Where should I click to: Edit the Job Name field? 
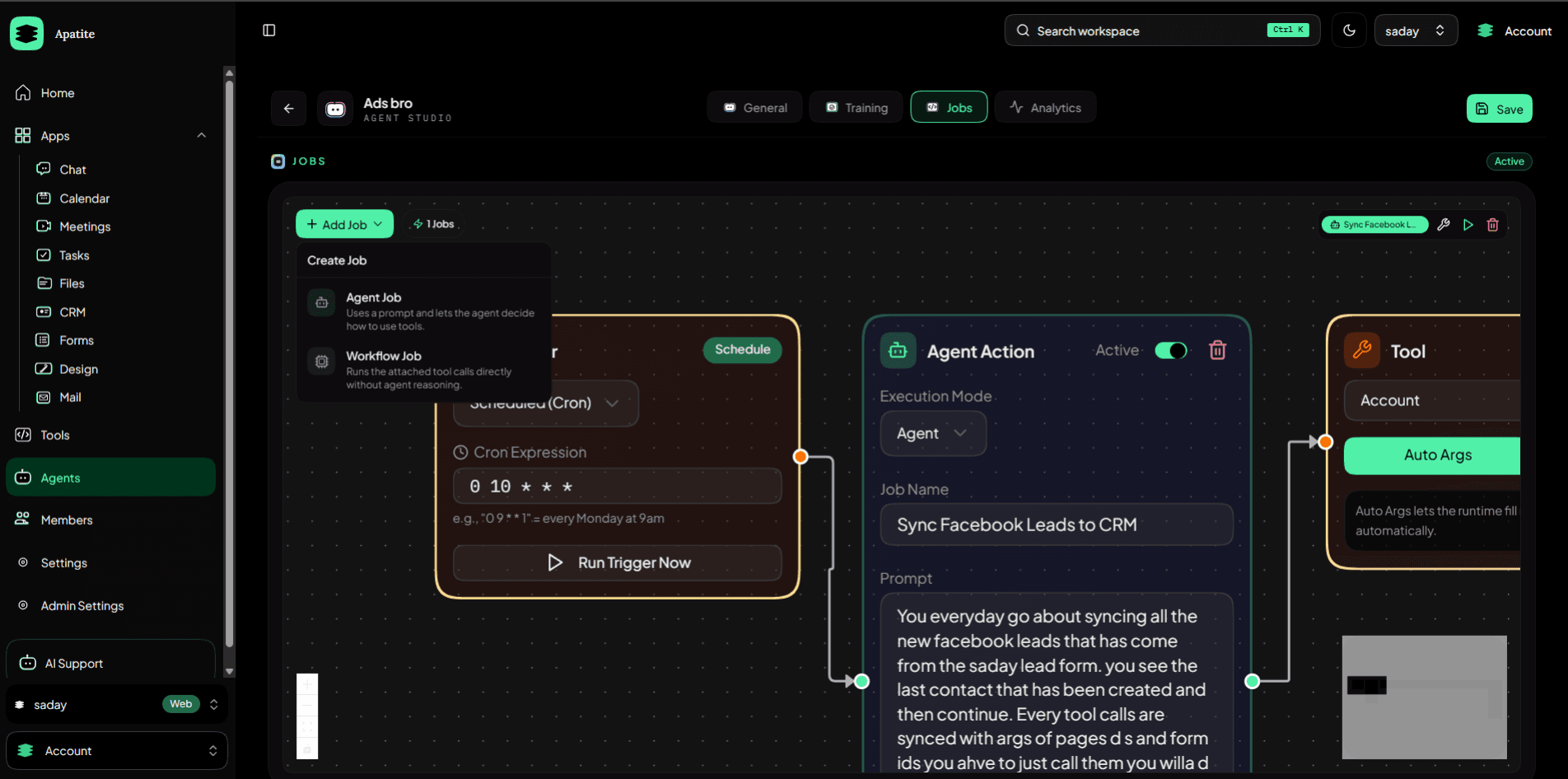pyautogui.click(x=1057, y=525)
